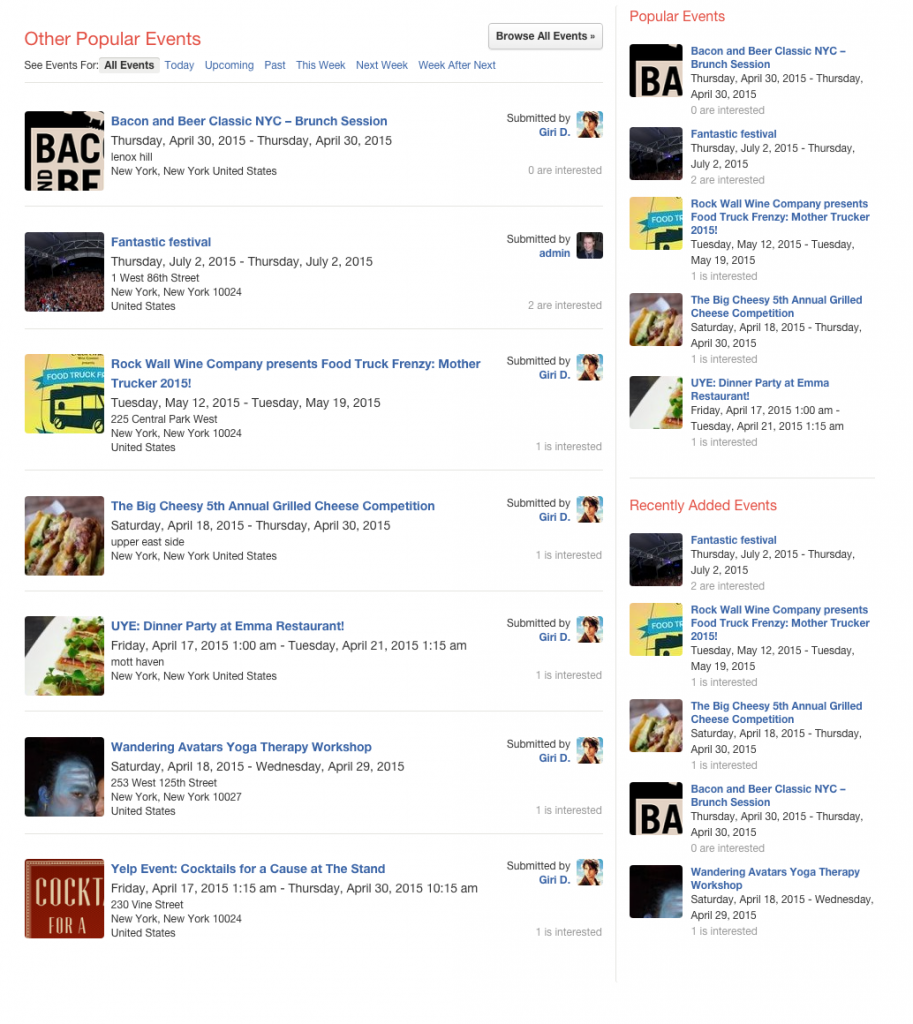Open Giri D. name link on Yelp Cocktails event
Screen dimensions: 913x1024
point(554,880)
